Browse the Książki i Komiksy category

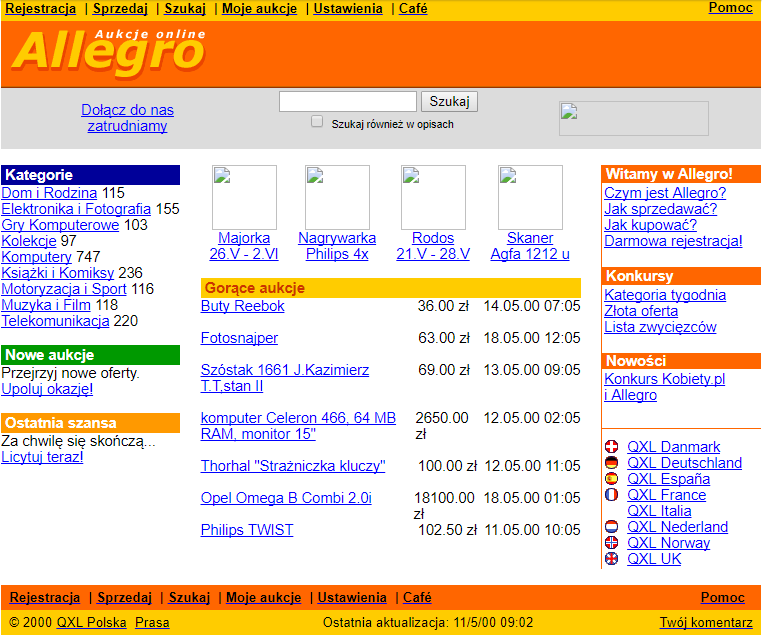pyautogui.click(x=58, y=273)
